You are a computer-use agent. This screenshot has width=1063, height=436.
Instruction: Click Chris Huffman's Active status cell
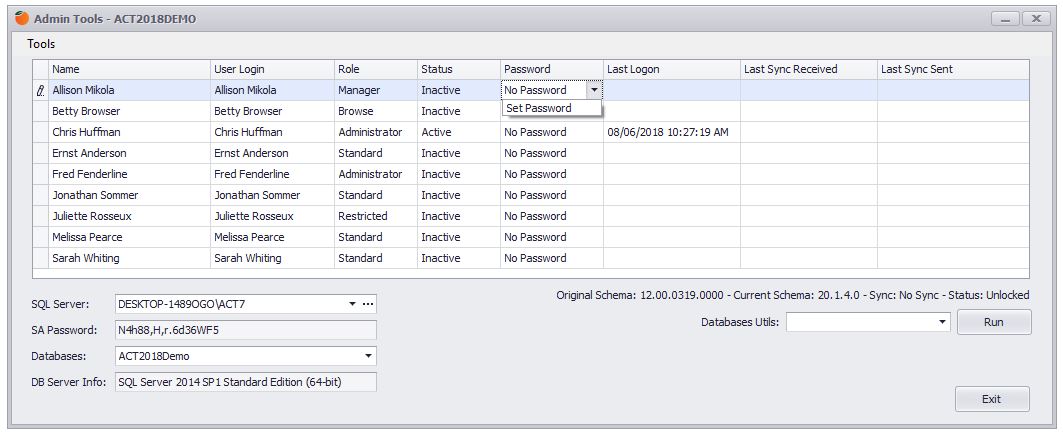(459, 132)
